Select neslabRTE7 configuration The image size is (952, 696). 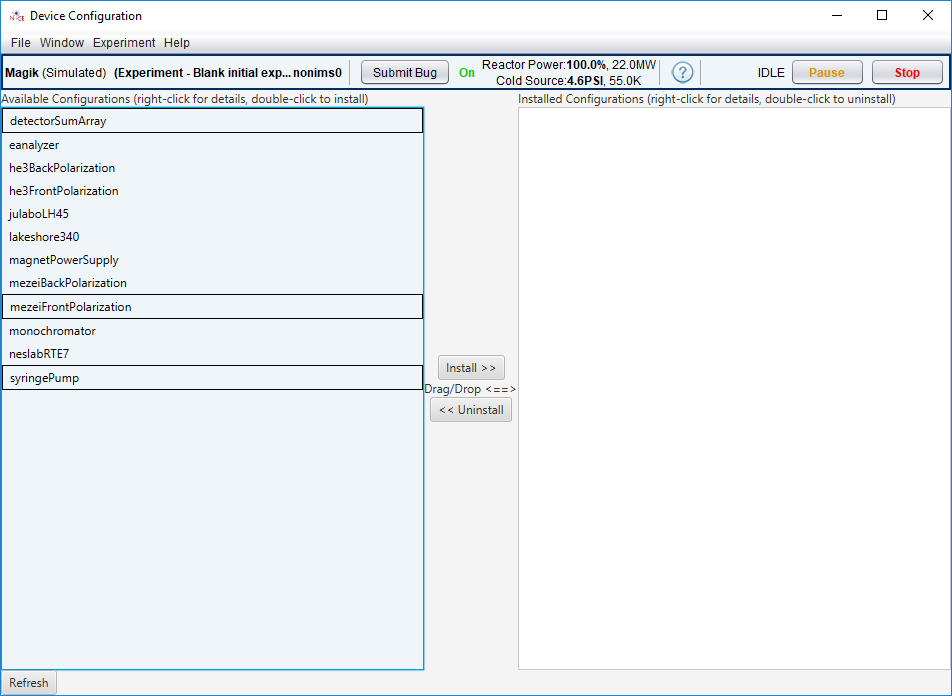point(212,354)
